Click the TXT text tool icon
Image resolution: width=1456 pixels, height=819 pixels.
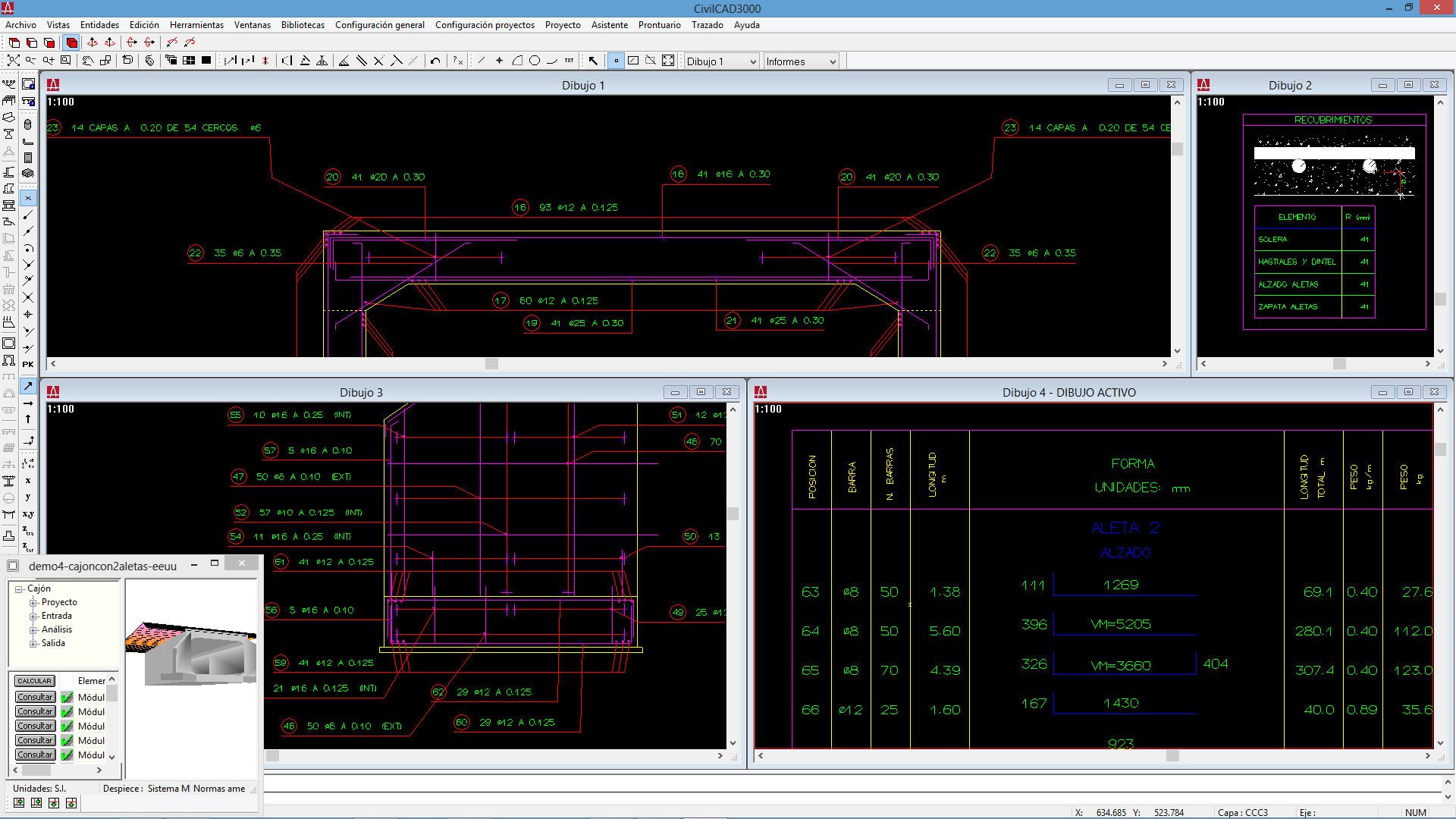(x=570, y=61)
